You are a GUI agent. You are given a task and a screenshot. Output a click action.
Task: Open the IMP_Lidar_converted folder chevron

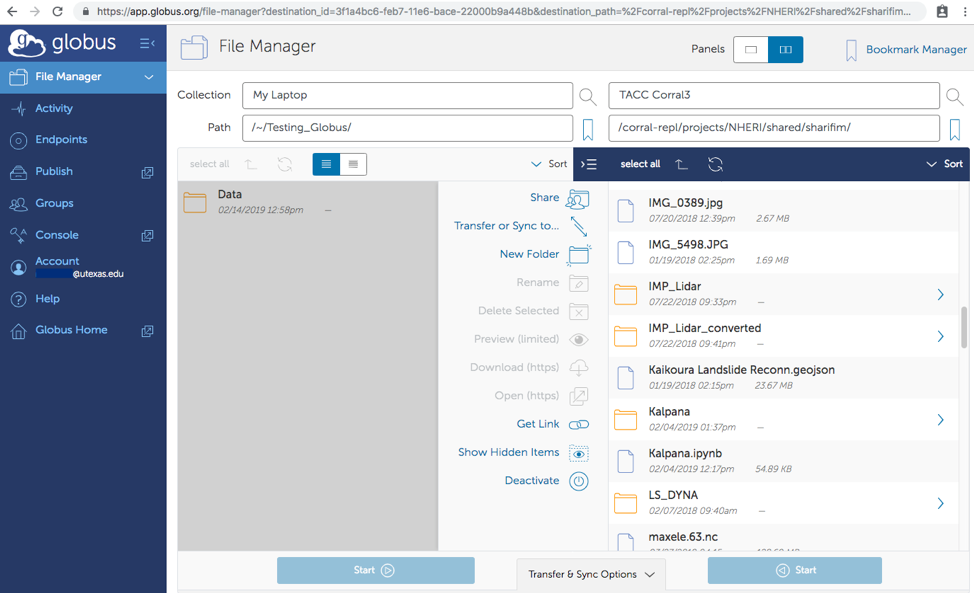(x=940, y=336)
